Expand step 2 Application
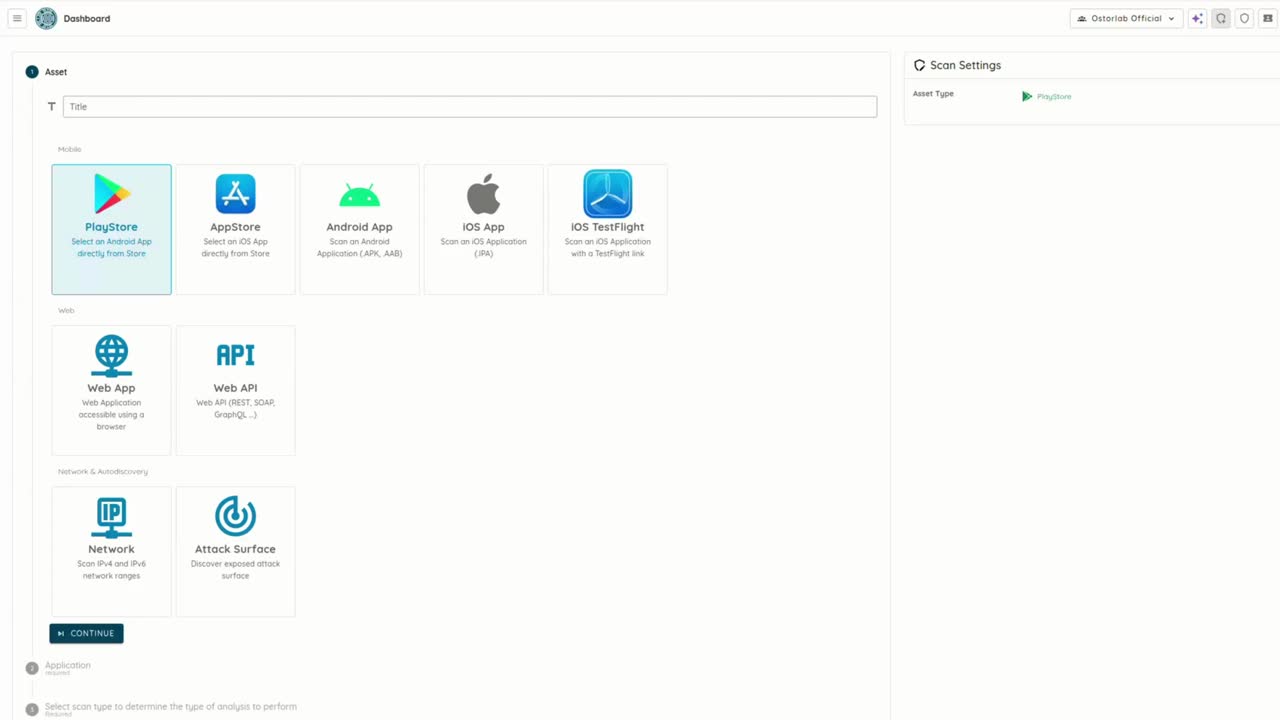 point(67,667)
